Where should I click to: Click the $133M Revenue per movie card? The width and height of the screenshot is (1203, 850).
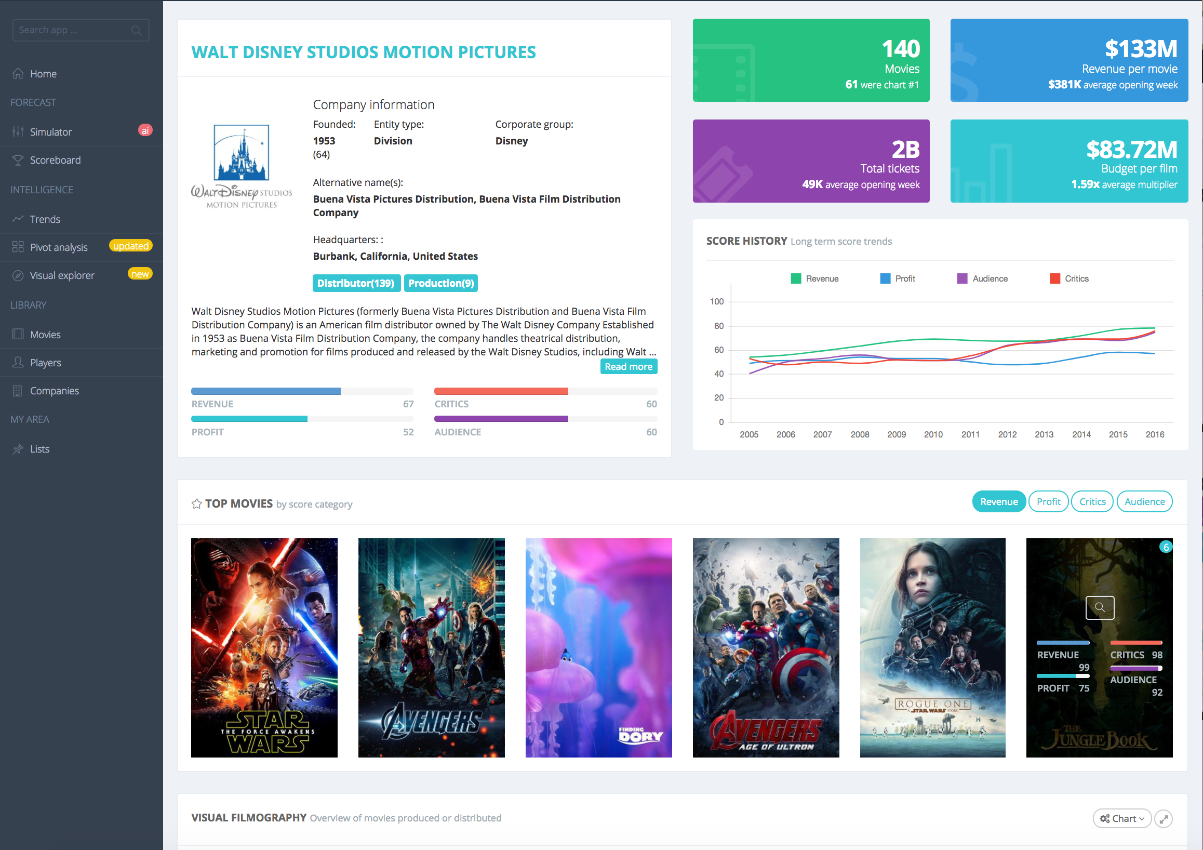[x=1069, y=61]
